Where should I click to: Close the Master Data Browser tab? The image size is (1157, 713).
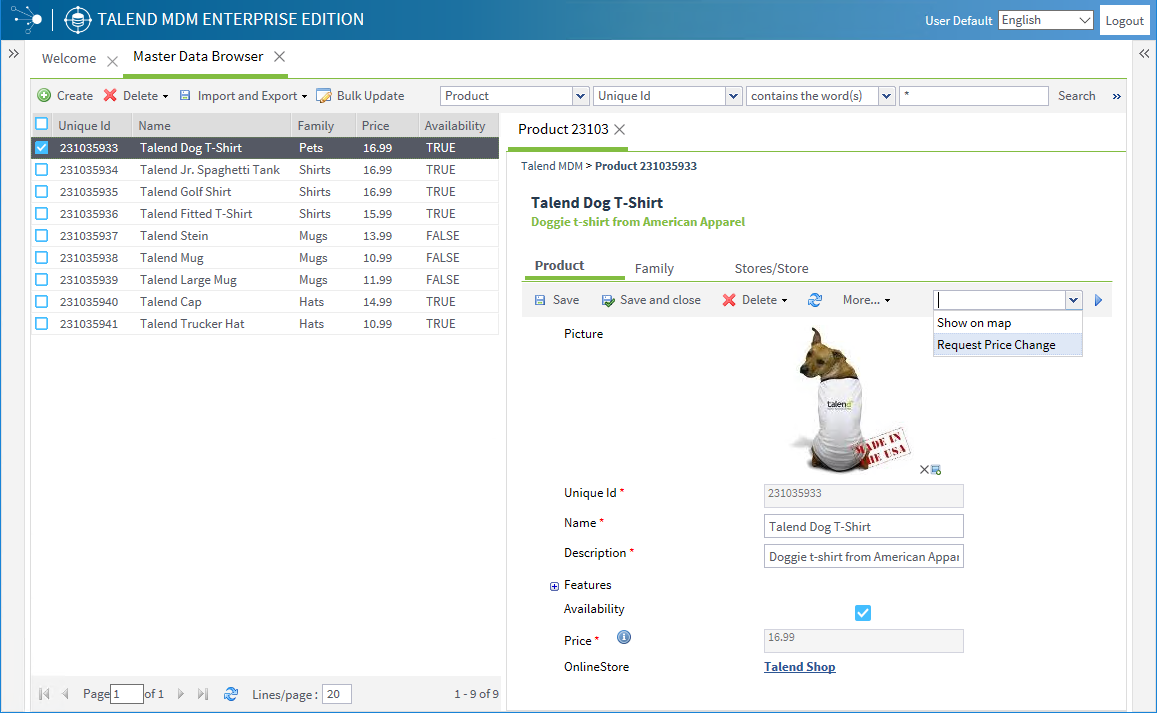[x=279, y=56]
